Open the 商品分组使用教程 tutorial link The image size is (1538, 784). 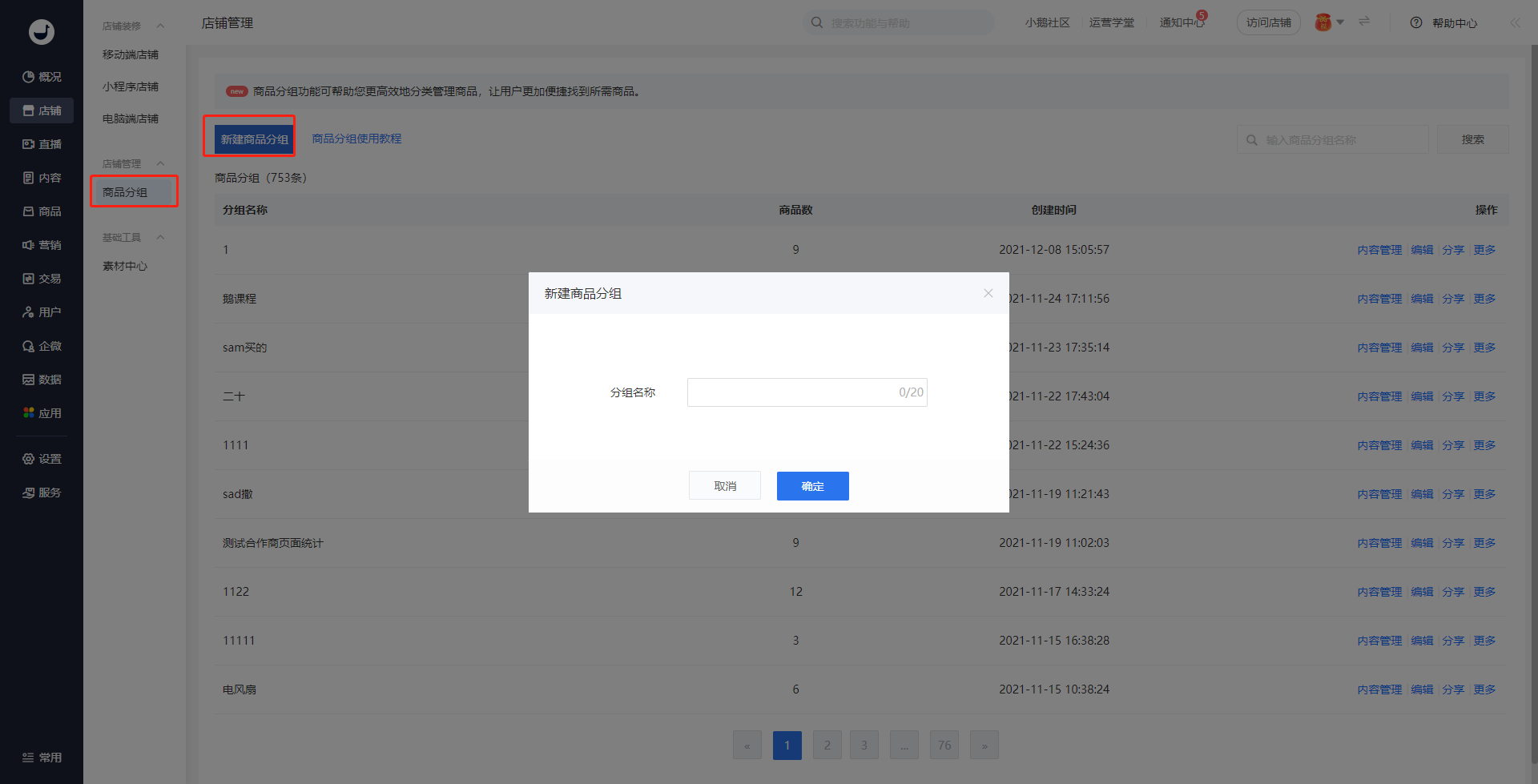[356, 139]
